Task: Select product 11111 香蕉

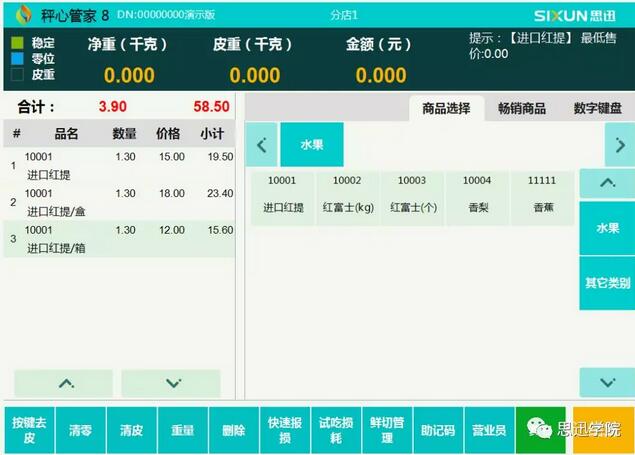Action: point(542,196)
